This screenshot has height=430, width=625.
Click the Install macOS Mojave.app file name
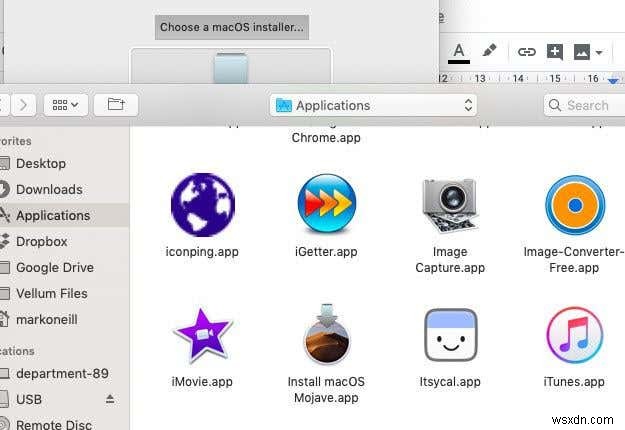pos(326,390)
